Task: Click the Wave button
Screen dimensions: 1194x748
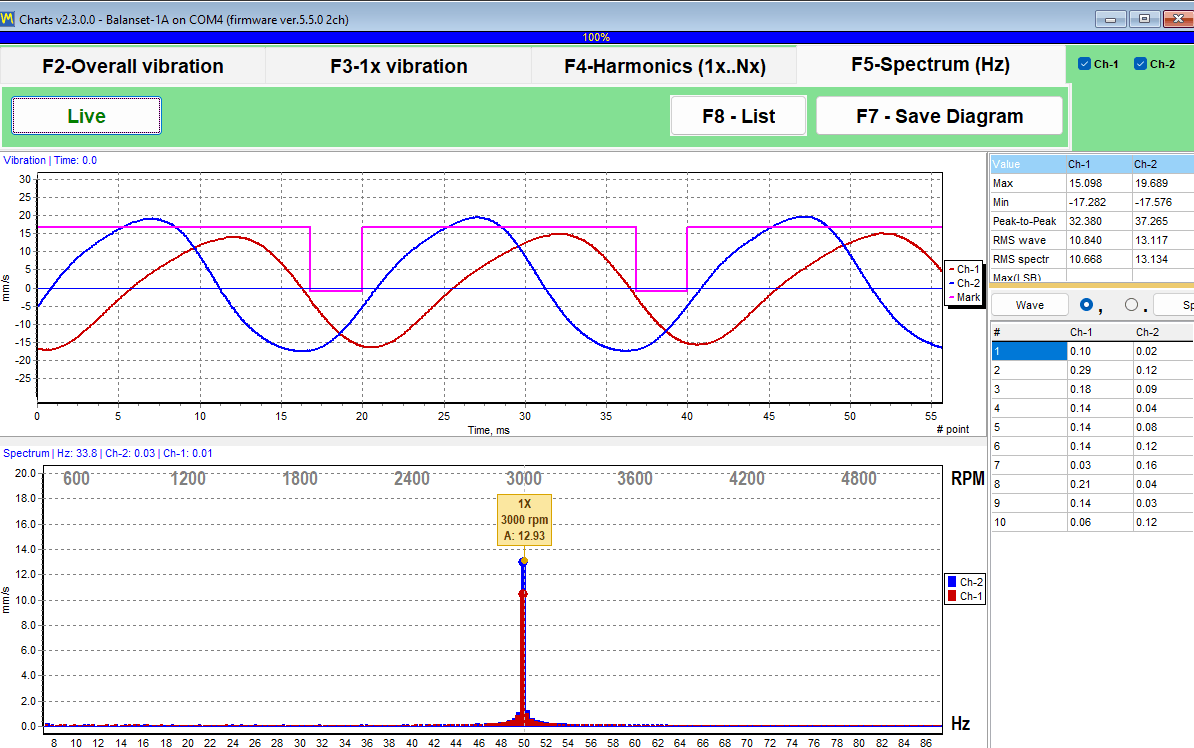Action: point(1030,305)
